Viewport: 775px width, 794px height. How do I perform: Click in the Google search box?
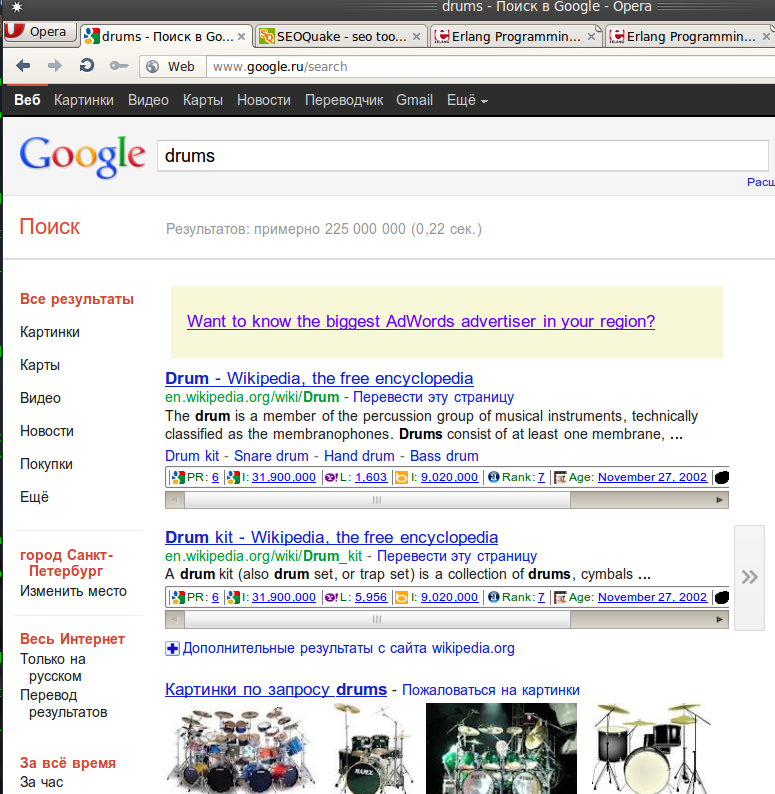coord(460,156)
